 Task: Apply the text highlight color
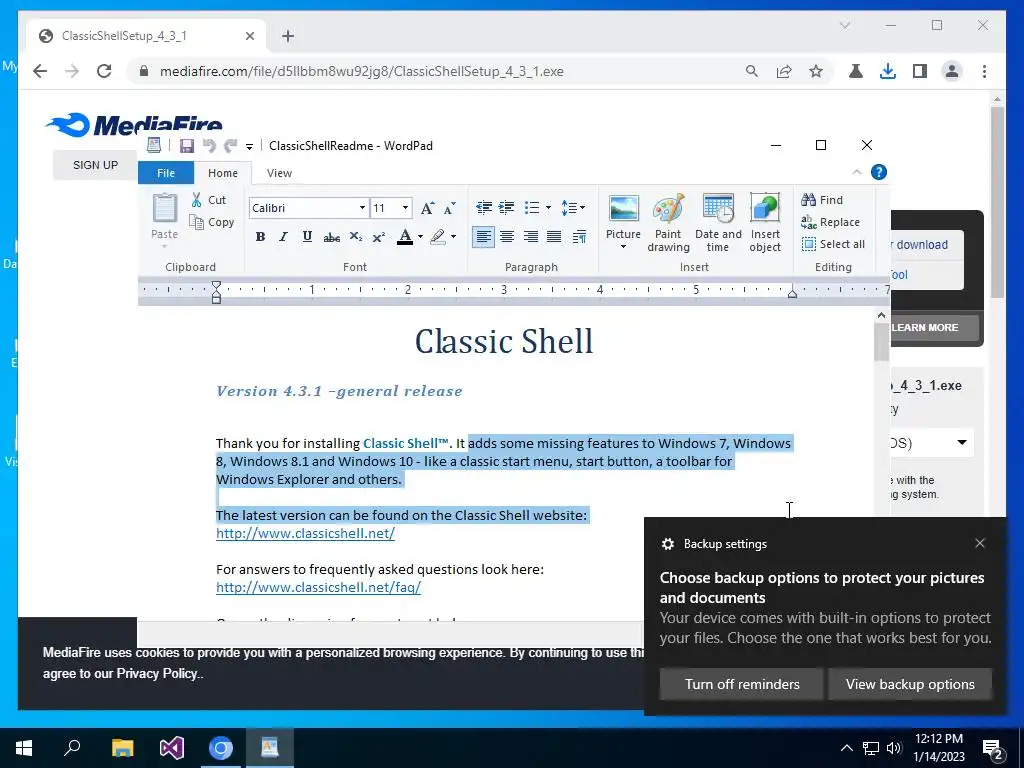coord(438,236)
